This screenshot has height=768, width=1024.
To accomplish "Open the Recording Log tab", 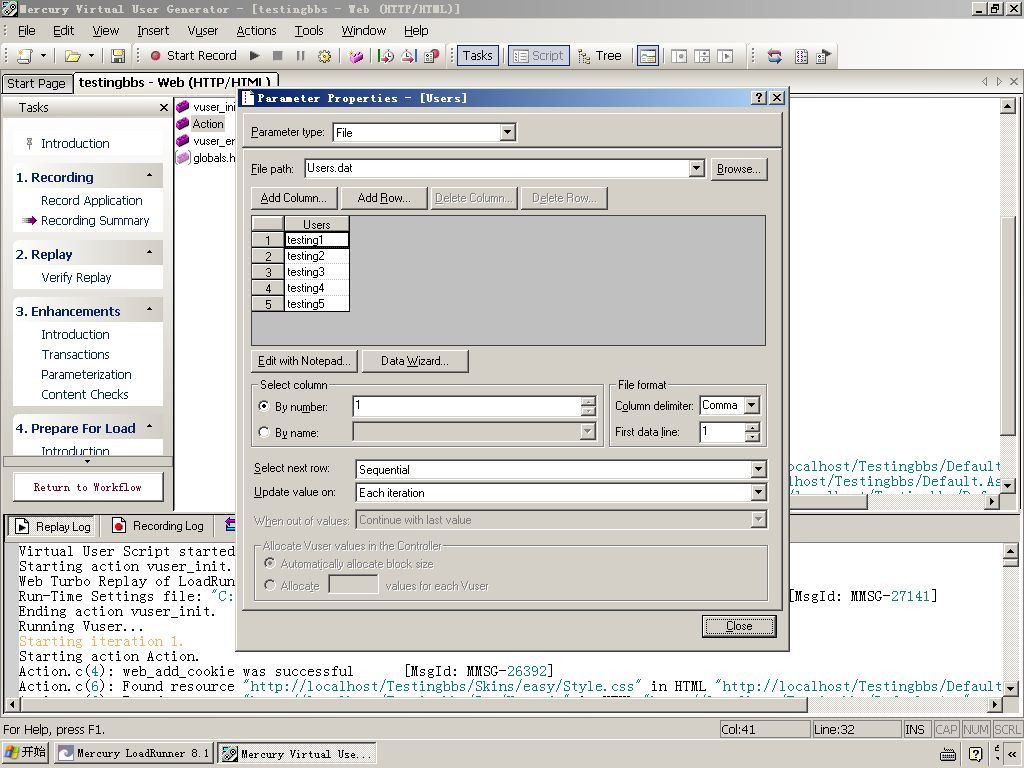I will [159, 526].
